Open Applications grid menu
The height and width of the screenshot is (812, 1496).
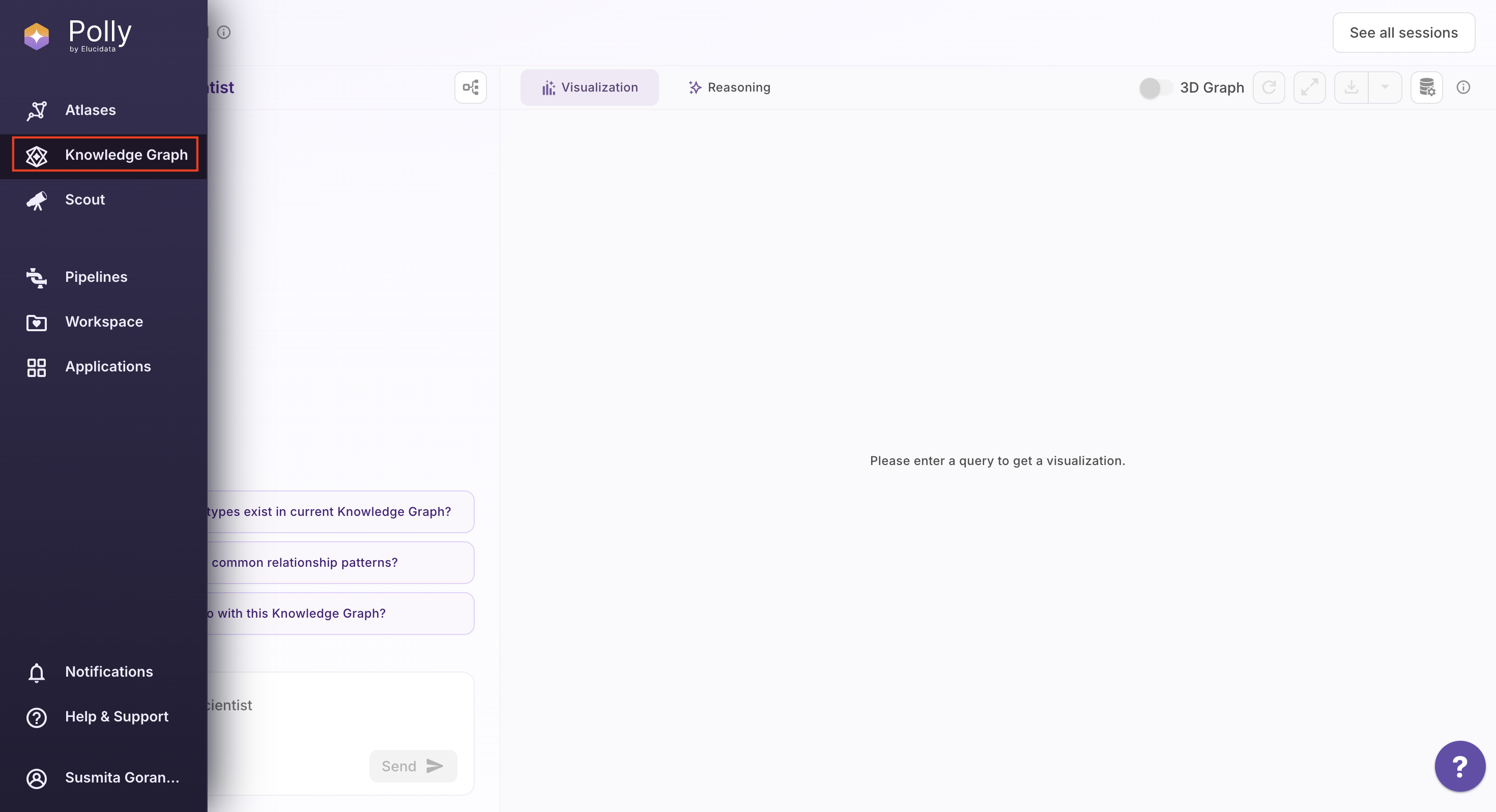(x=107, y=366)
